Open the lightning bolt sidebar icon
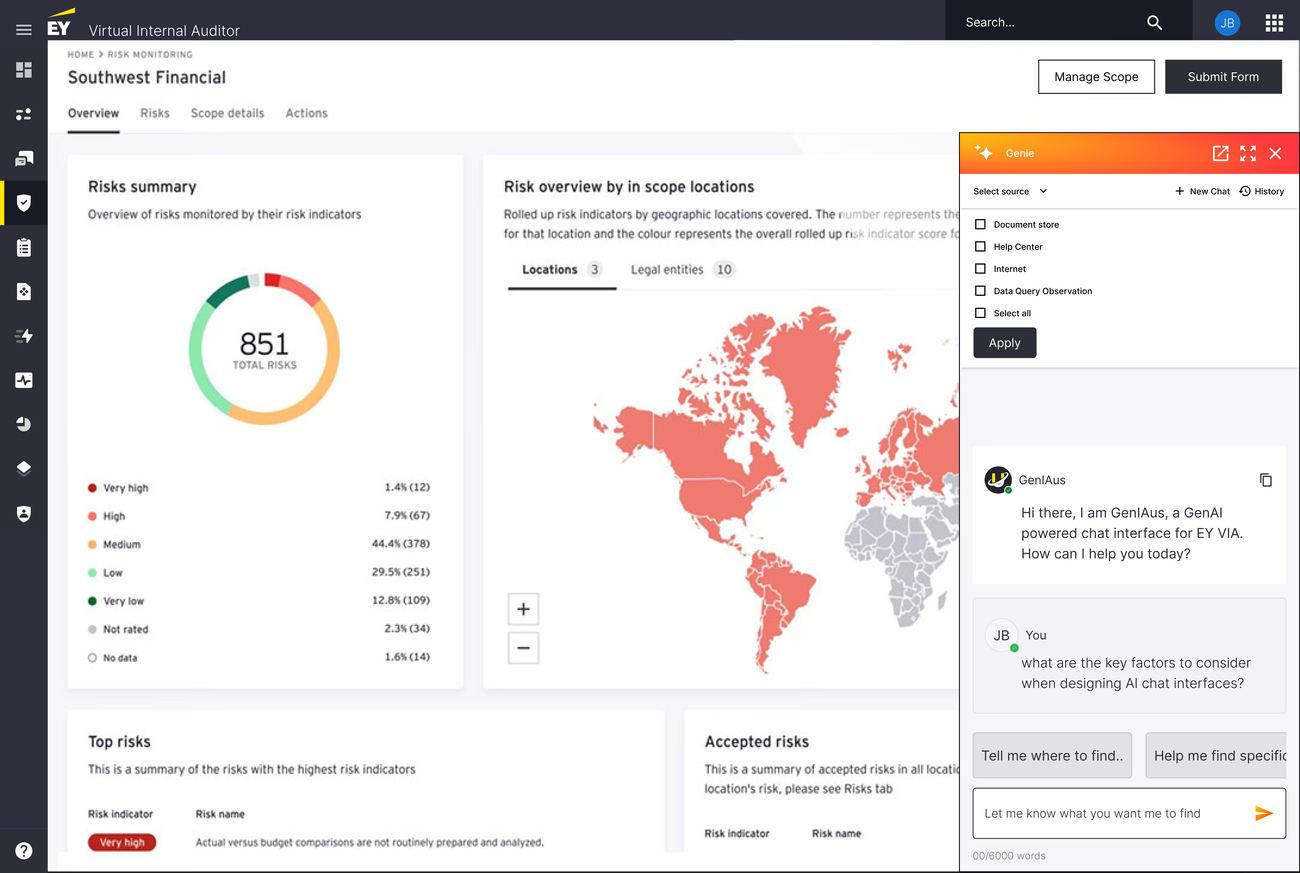 point(24,336)
